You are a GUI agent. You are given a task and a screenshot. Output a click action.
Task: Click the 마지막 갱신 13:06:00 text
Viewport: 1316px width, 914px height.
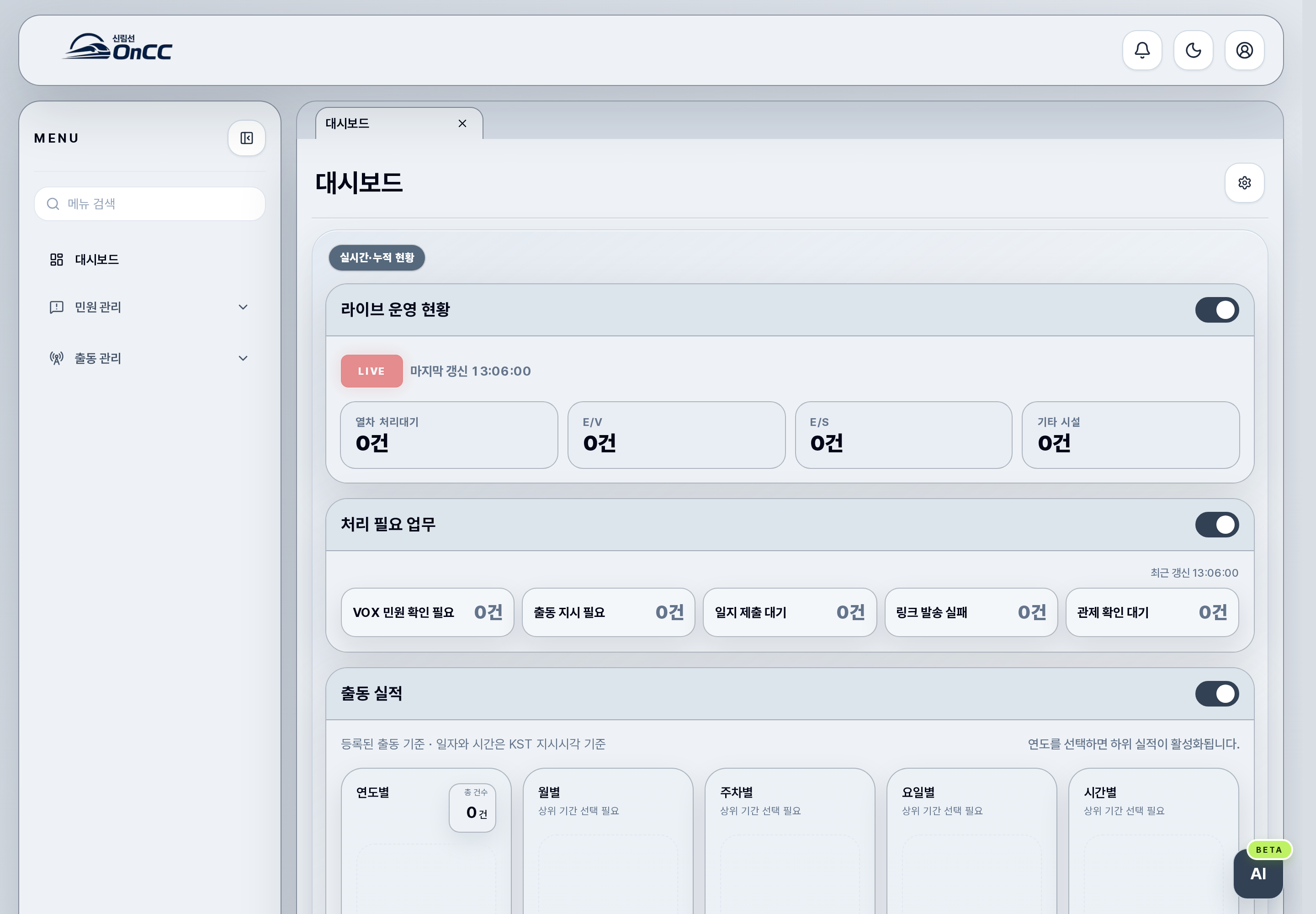(x=470, y=371)
